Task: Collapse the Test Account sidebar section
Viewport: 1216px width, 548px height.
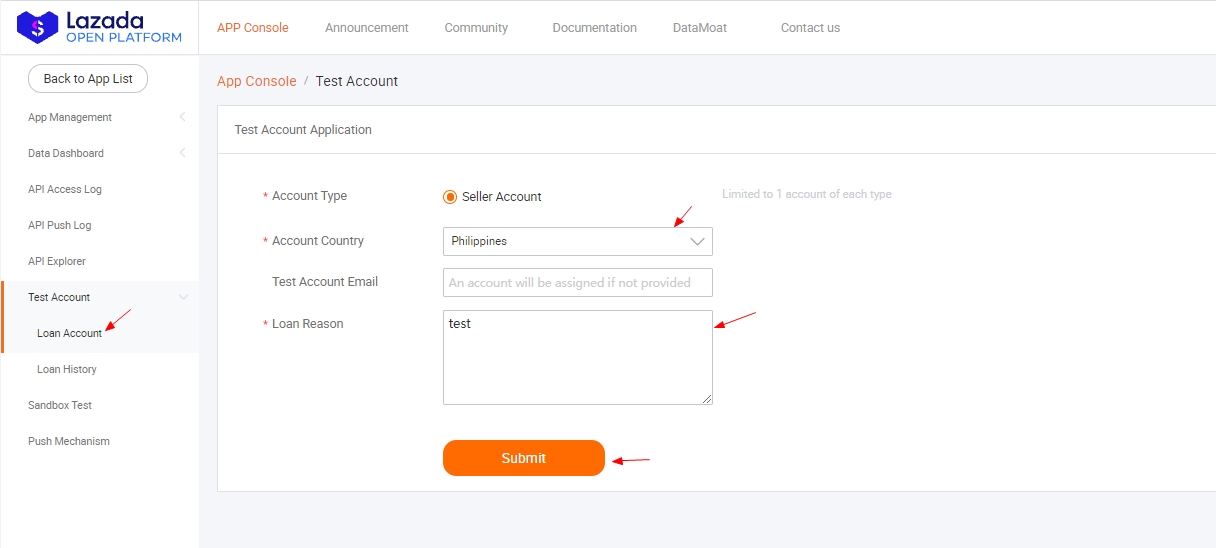Action: click(x=183, y=297)
